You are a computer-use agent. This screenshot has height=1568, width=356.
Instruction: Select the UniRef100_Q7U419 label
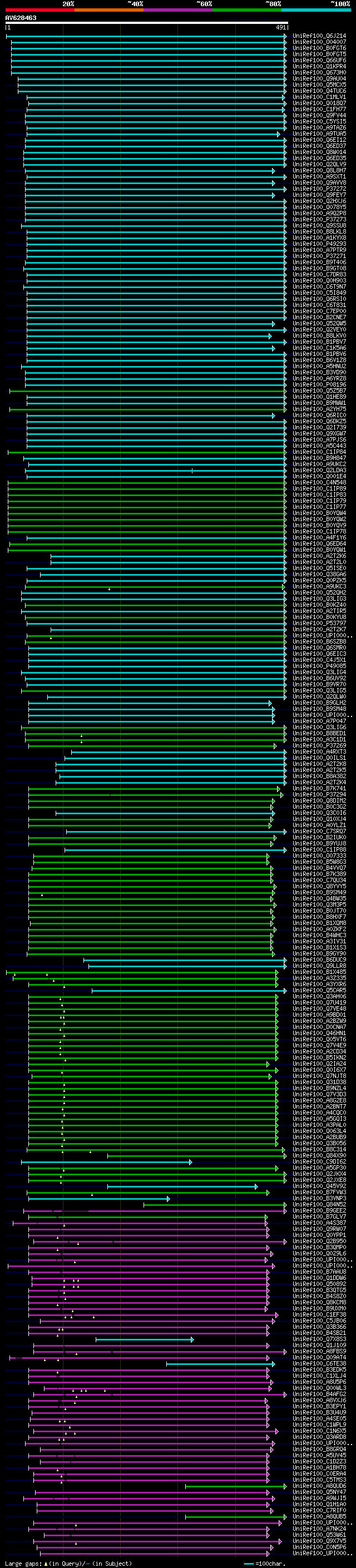[x=319, y=1002]
